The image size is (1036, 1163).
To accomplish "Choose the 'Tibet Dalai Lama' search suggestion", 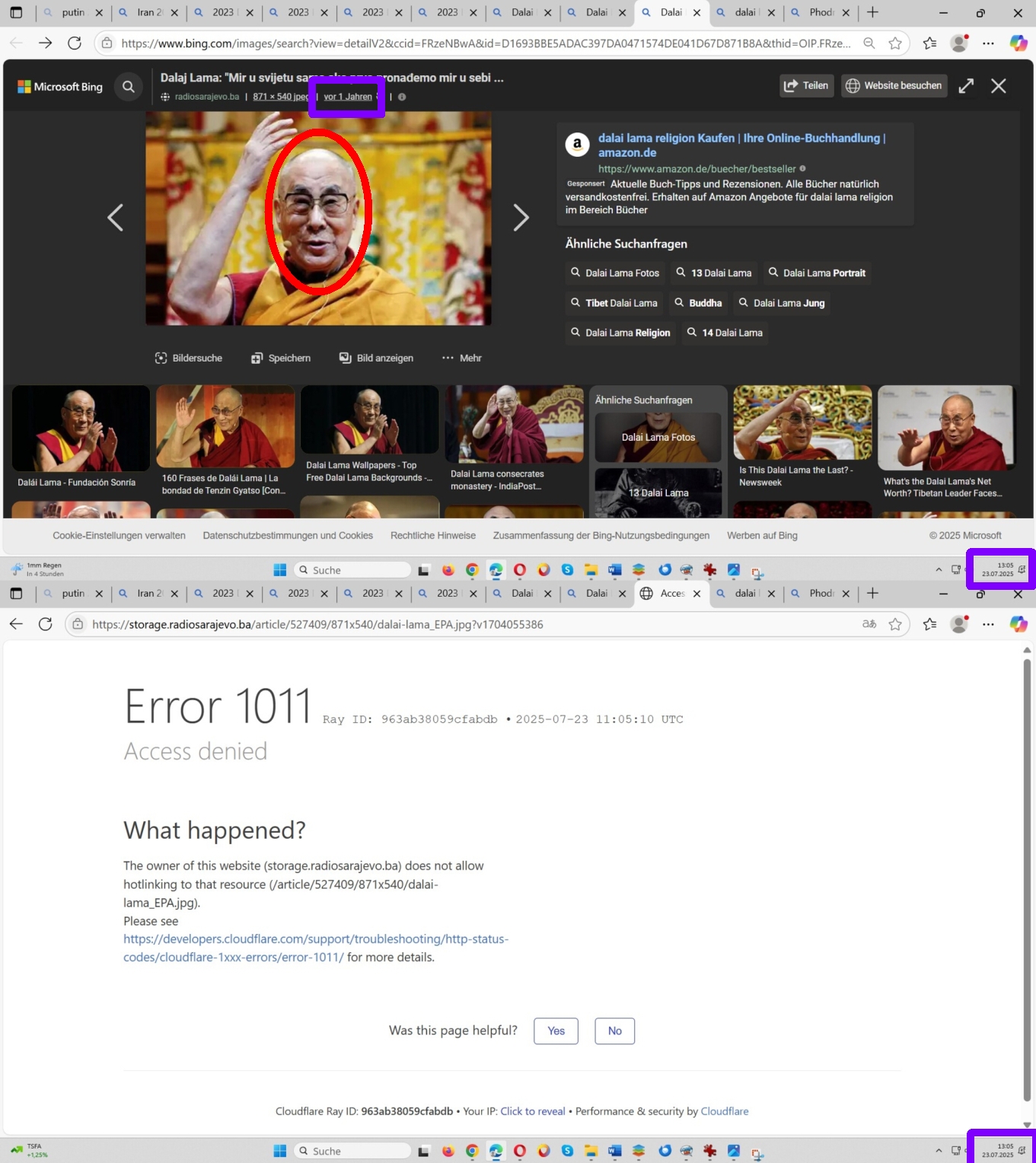I will tap(614, 303).
